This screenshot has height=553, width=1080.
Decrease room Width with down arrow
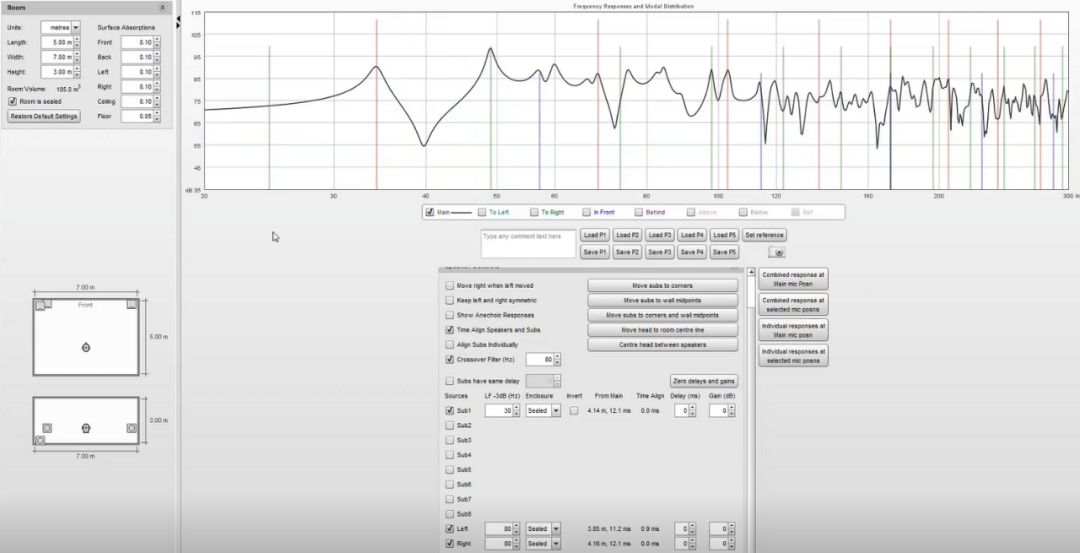(x=76, y=61)
